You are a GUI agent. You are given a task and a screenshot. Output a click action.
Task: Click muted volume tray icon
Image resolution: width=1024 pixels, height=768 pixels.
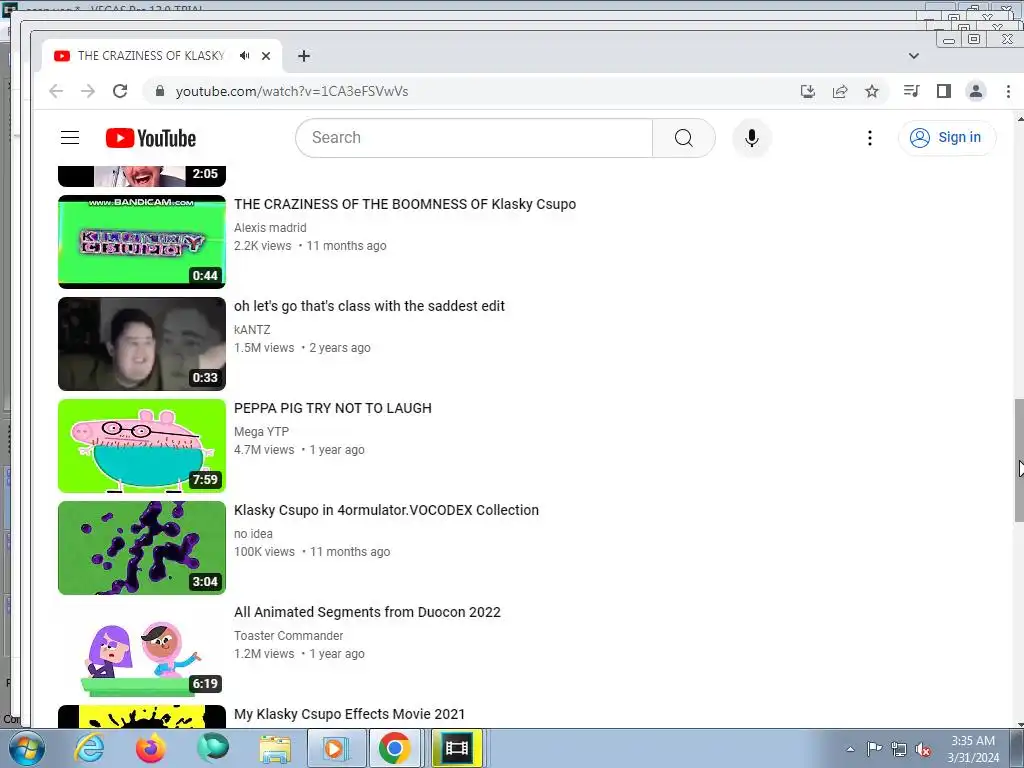click(x=923, y=750)
